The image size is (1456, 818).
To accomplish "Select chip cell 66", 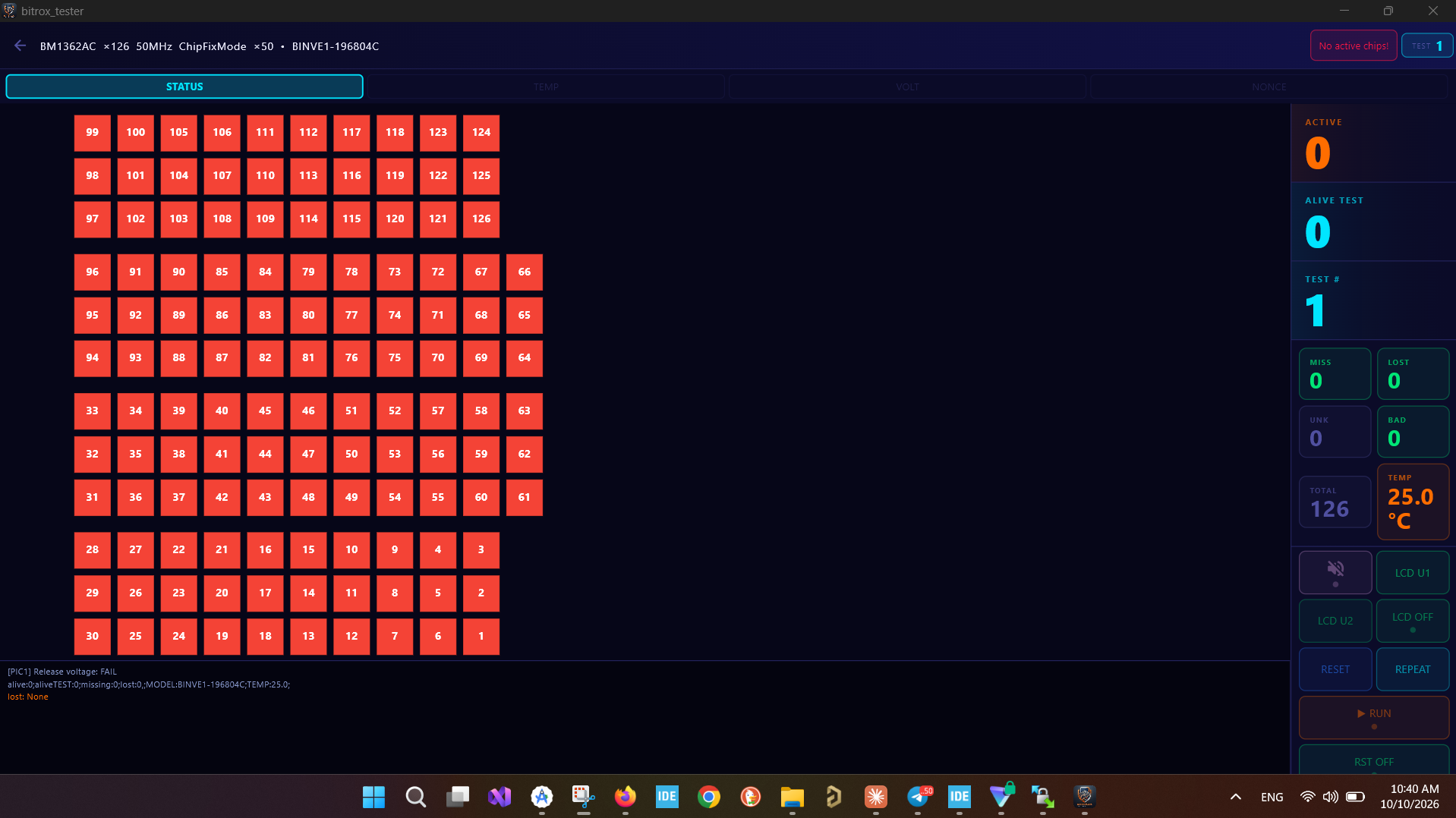I will click(x=525, y=272).
